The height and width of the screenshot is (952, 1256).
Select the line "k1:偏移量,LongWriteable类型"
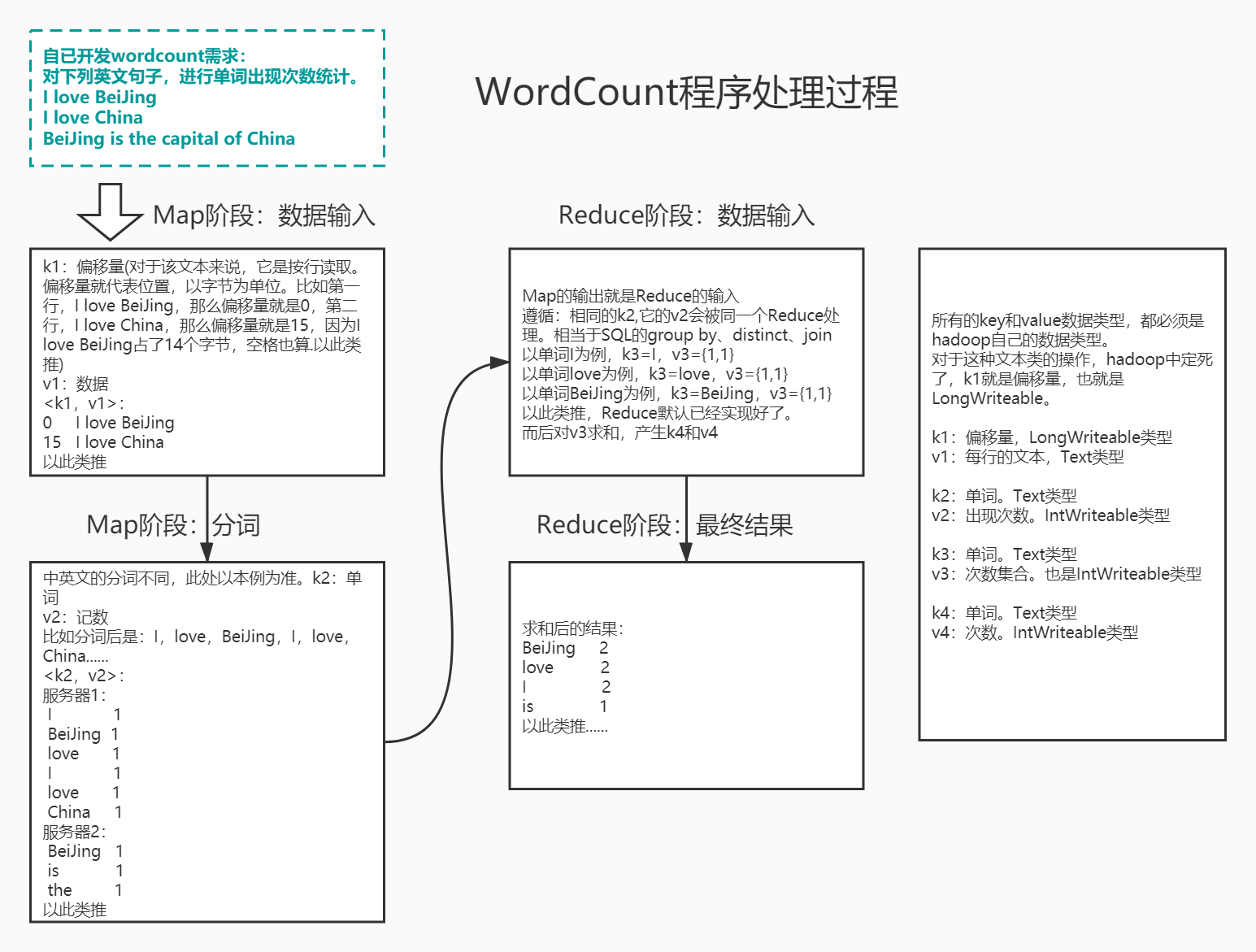(1052, 437)
